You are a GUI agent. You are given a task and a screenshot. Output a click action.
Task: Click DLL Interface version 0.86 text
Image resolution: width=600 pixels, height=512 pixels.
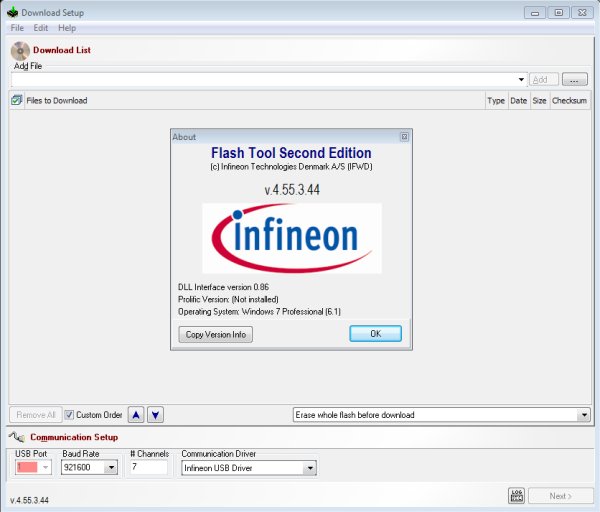[x=223, y=287]
